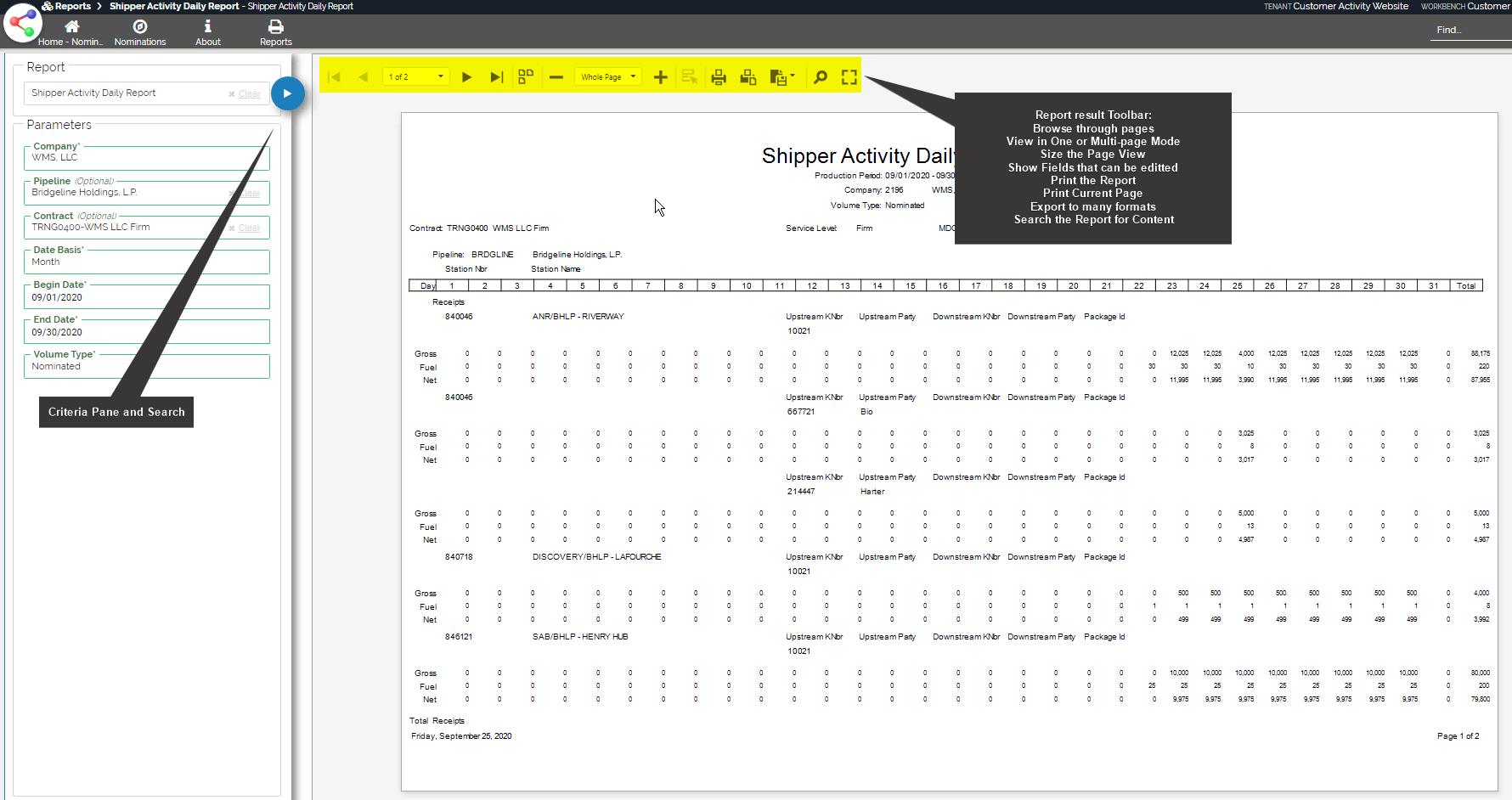Click the Begin Date field
This screenshot has height=800, width=1512.
(x=146, y=297)
